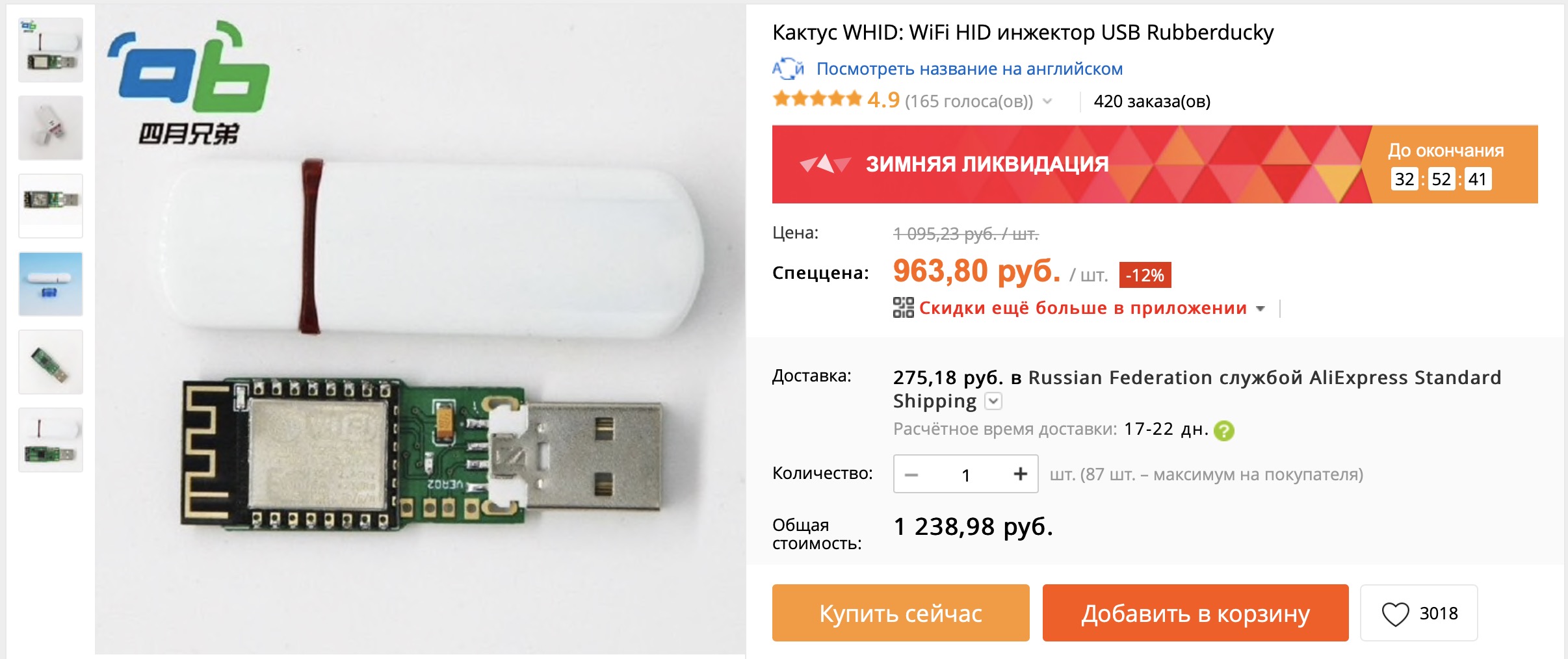Increase quantity with the plus button

click(1020, 474)
